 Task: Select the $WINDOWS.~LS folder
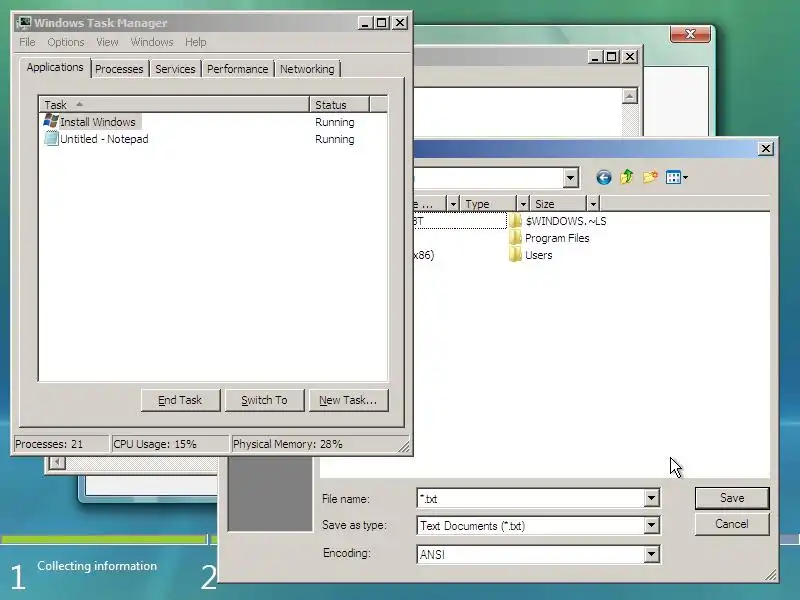[x=558, y=221]
